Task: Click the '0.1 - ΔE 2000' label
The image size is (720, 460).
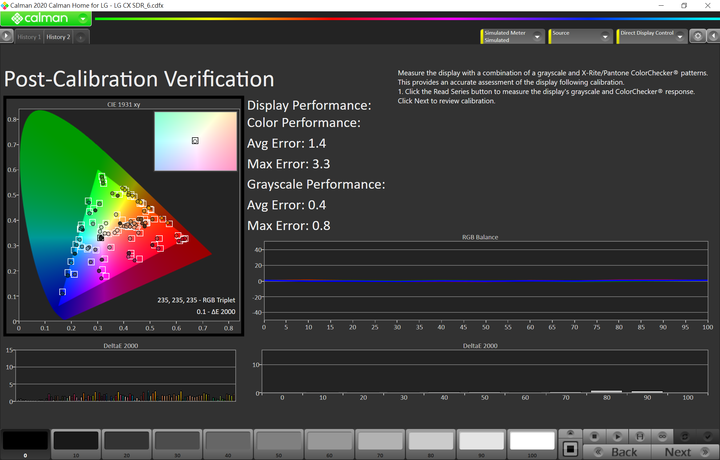Action: click(216, 311)
